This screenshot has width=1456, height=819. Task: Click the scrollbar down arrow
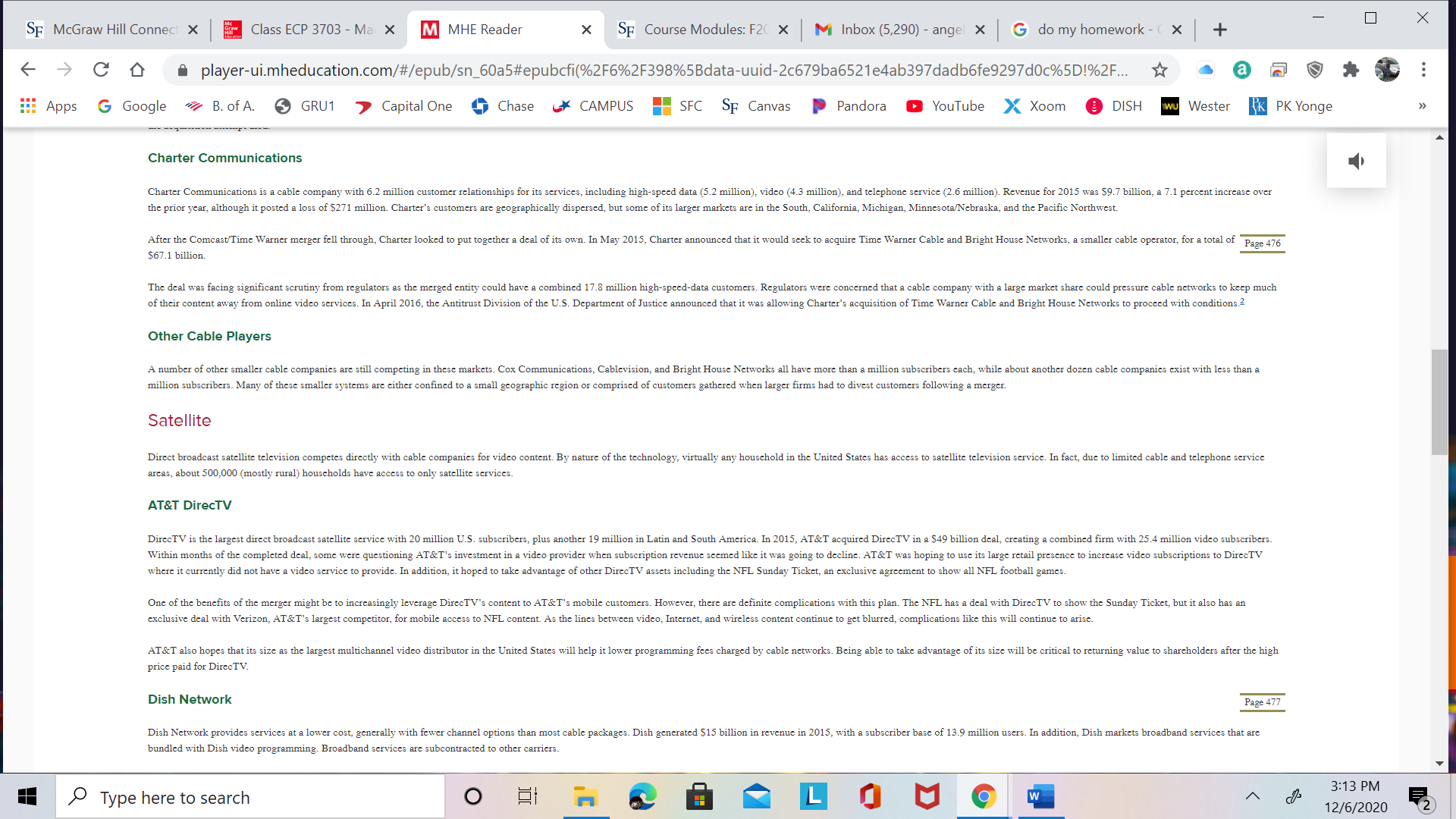coord(1439,764)
